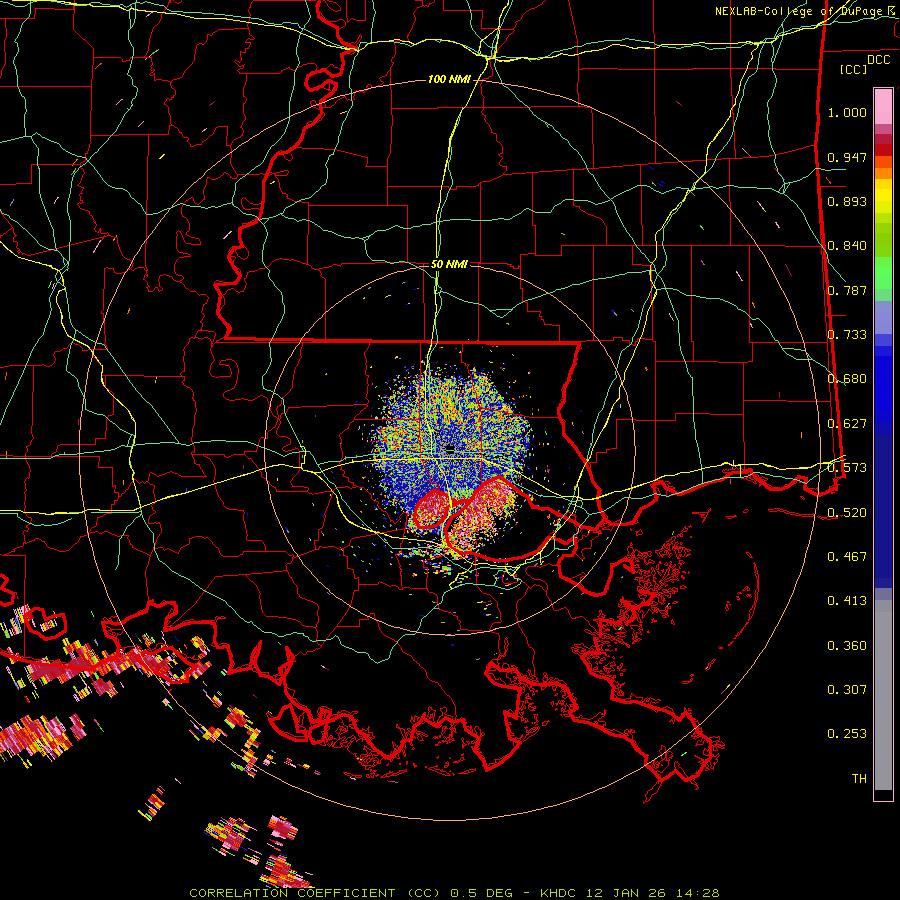Click the [CC] unit label above the color bar
The height and width of the screenshot is (900, 900).
(854, 69)
